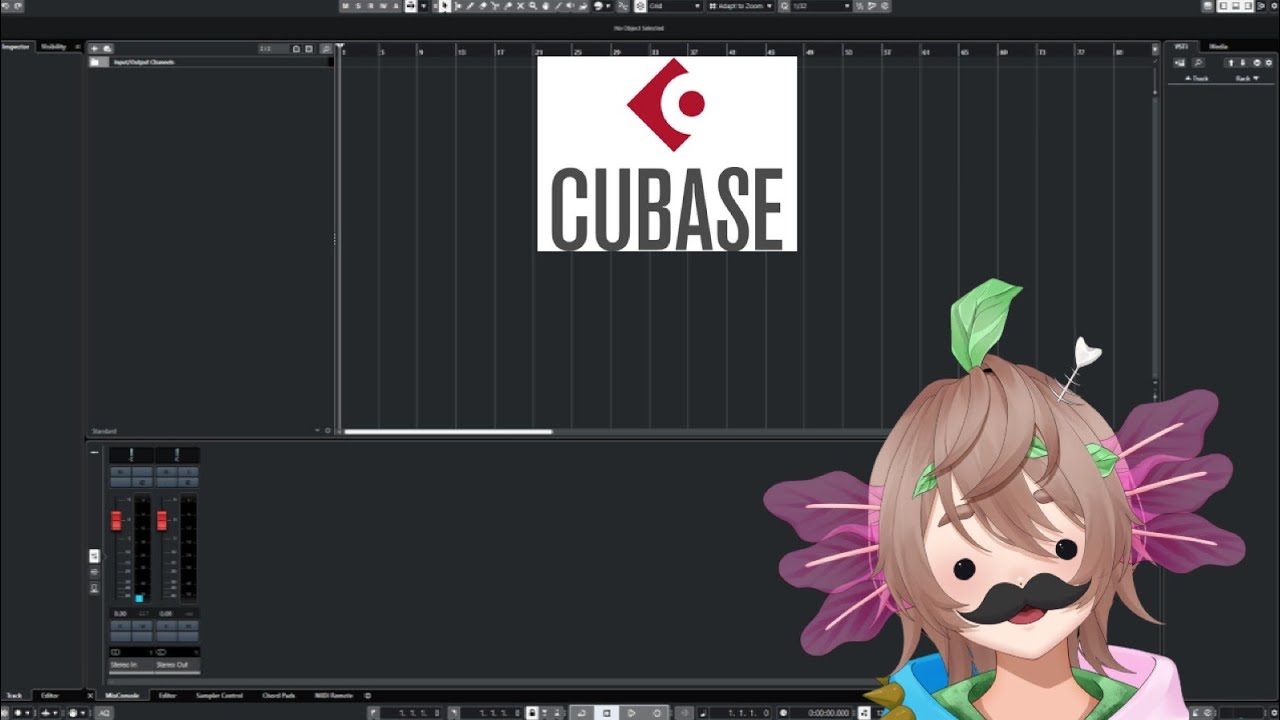Switch to the Media tab
Screen dimensions: 1280x720
(x=1218, y=47)
